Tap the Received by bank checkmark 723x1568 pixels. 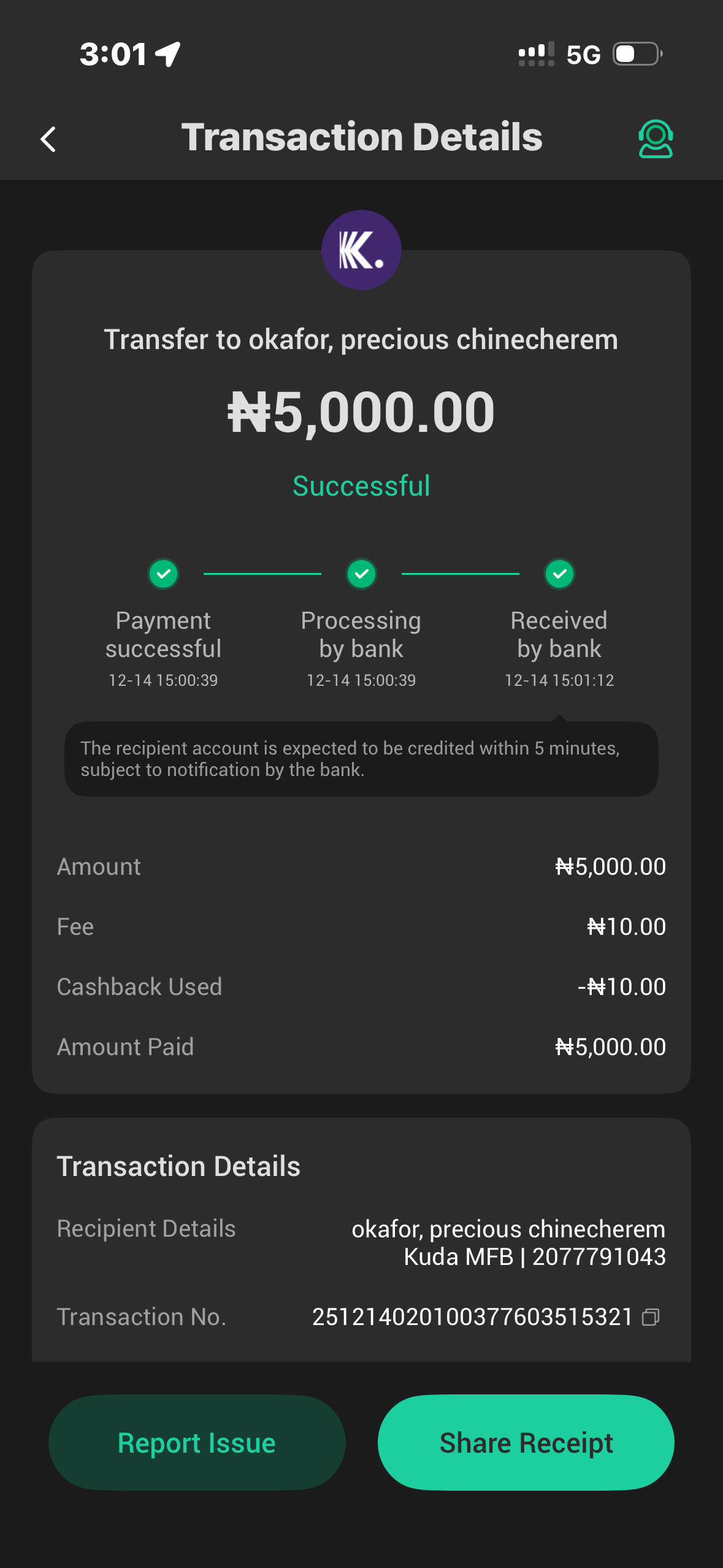pyautogui.click(x=559, y=574)
